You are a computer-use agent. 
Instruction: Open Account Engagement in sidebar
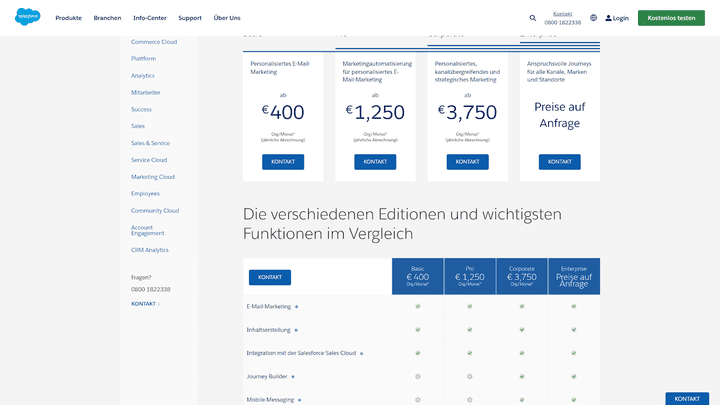coord(147,230)
